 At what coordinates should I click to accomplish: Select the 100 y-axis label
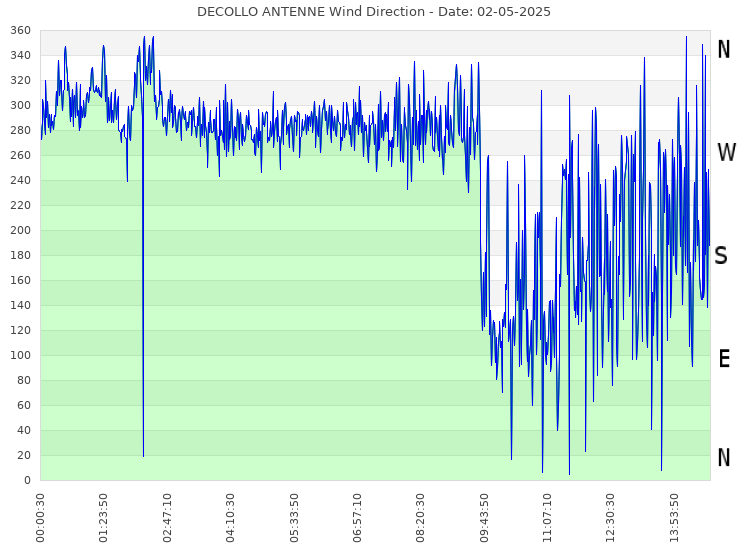[21, 355]
